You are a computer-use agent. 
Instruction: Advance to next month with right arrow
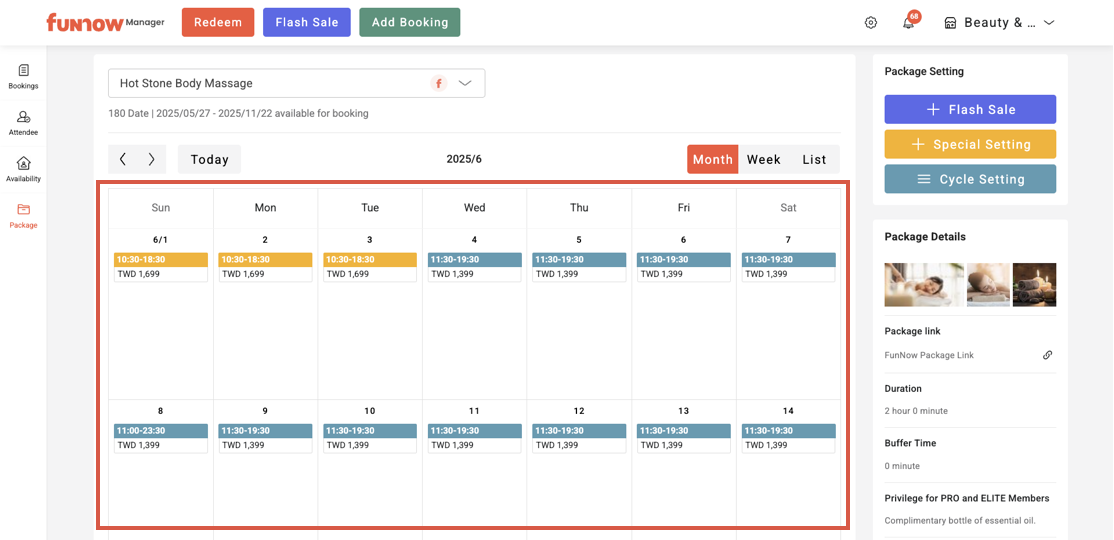pyautogui.click(x=151, y=159)
